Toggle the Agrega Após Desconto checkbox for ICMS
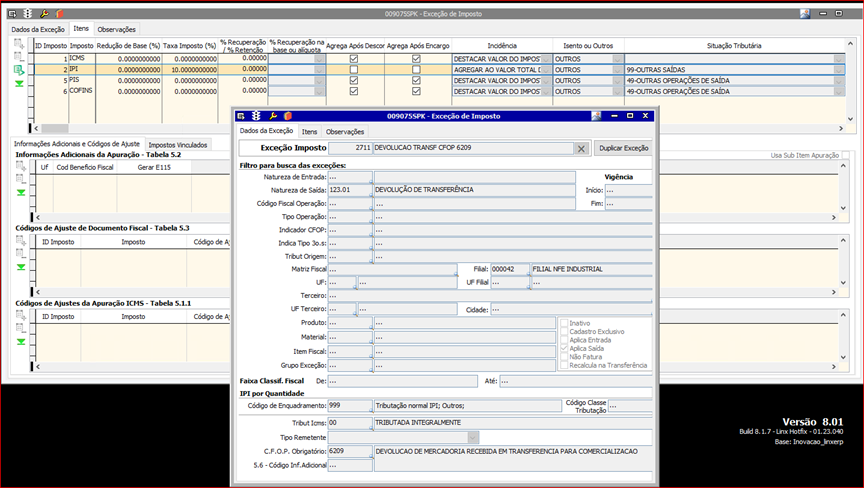Screen dimensions: 864x488 point(353,59)
